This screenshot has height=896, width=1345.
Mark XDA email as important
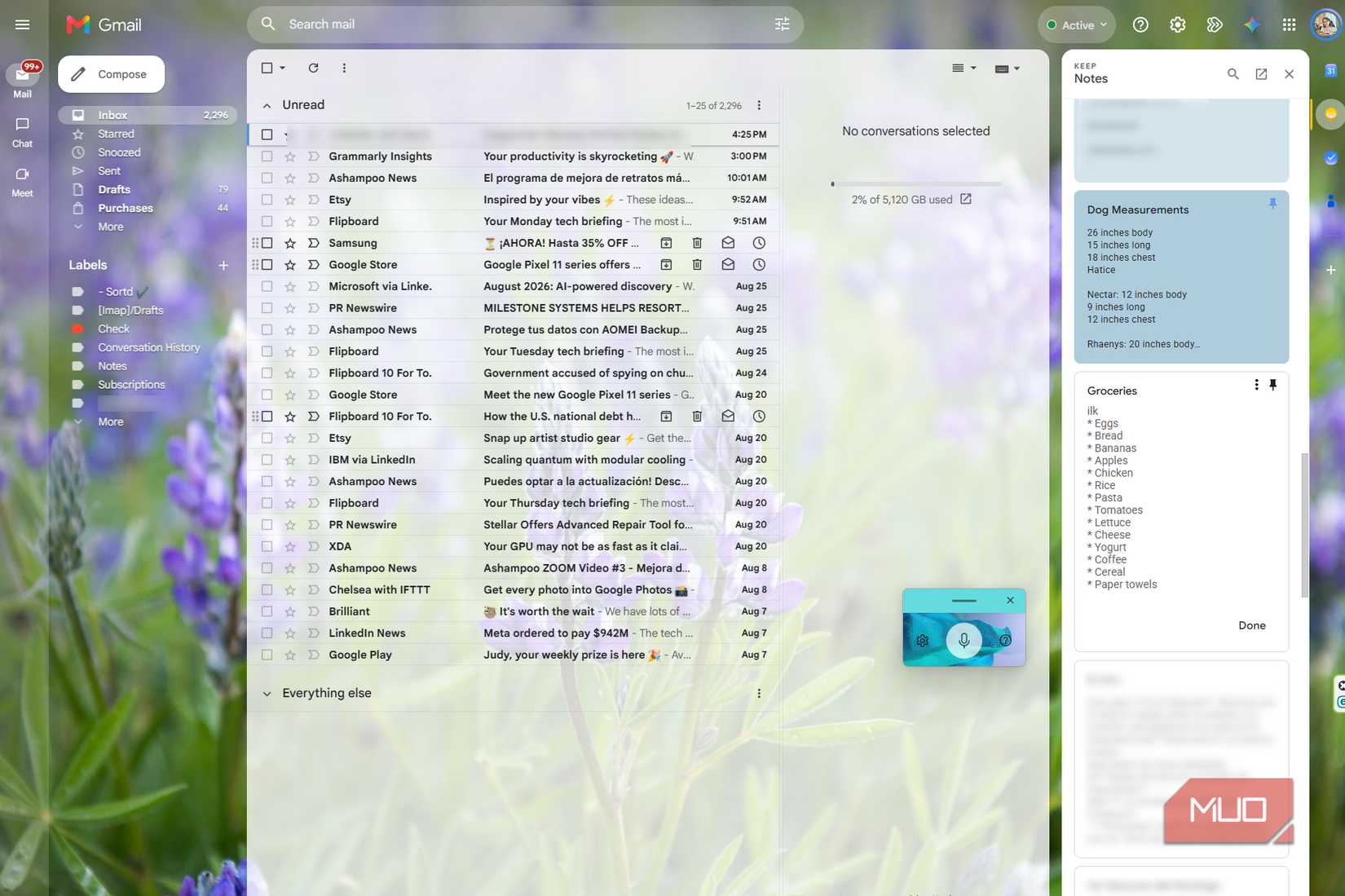(313, 546)
